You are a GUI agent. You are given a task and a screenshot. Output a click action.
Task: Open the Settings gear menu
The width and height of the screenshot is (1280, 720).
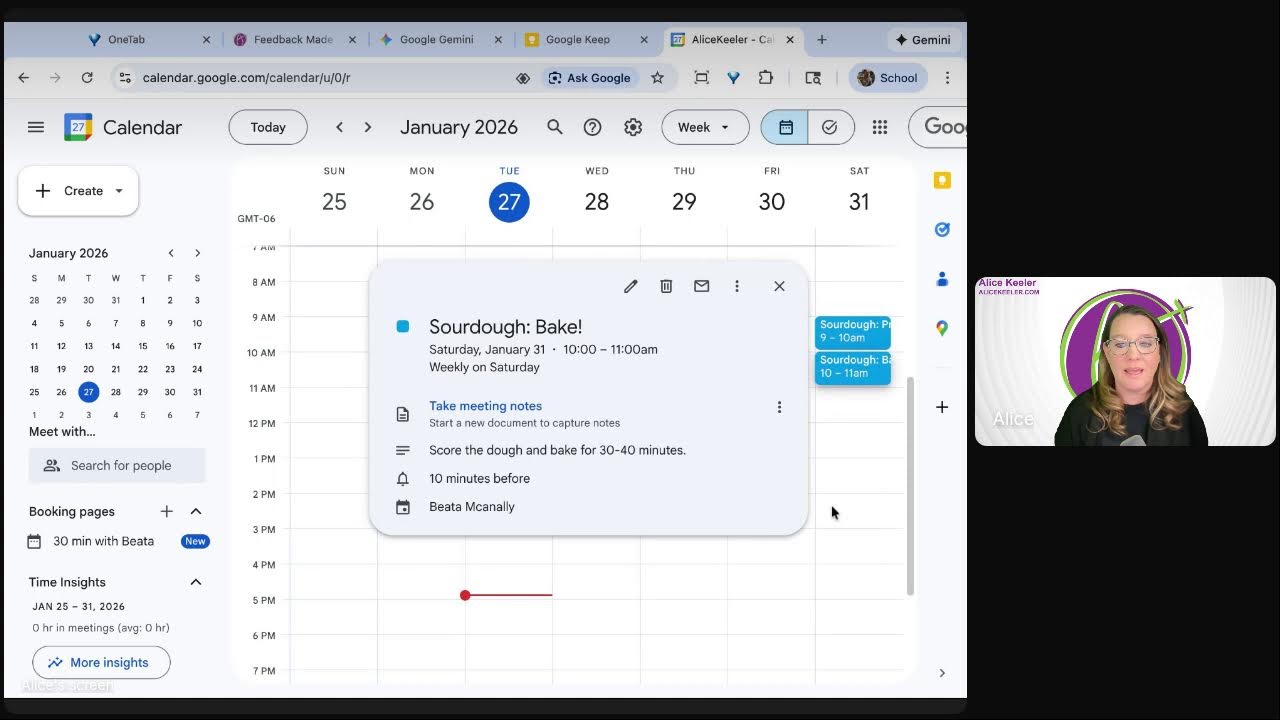[x=633, y=127]
